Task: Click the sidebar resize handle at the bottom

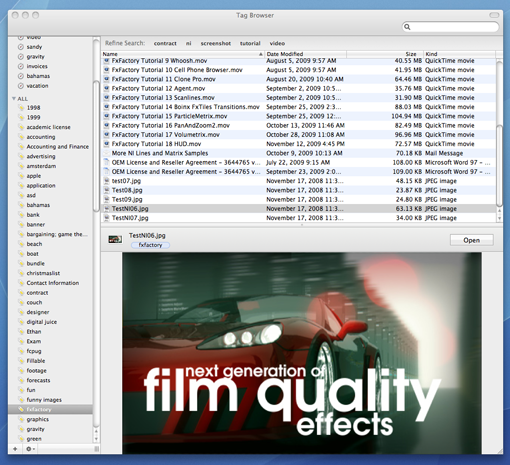Action: tap(97, 449)
